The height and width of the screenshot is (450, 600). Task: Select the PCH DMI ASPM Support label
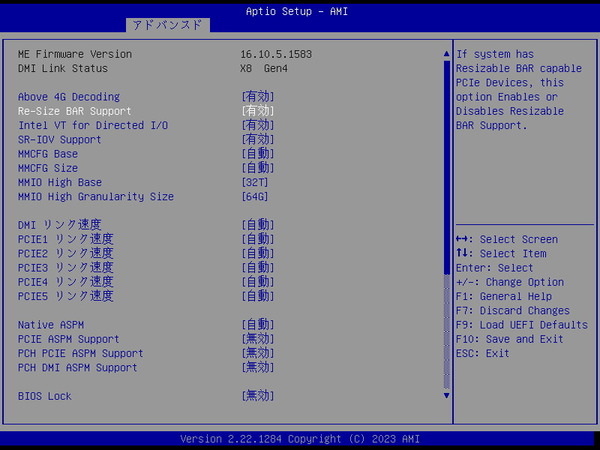coord(78,367)
